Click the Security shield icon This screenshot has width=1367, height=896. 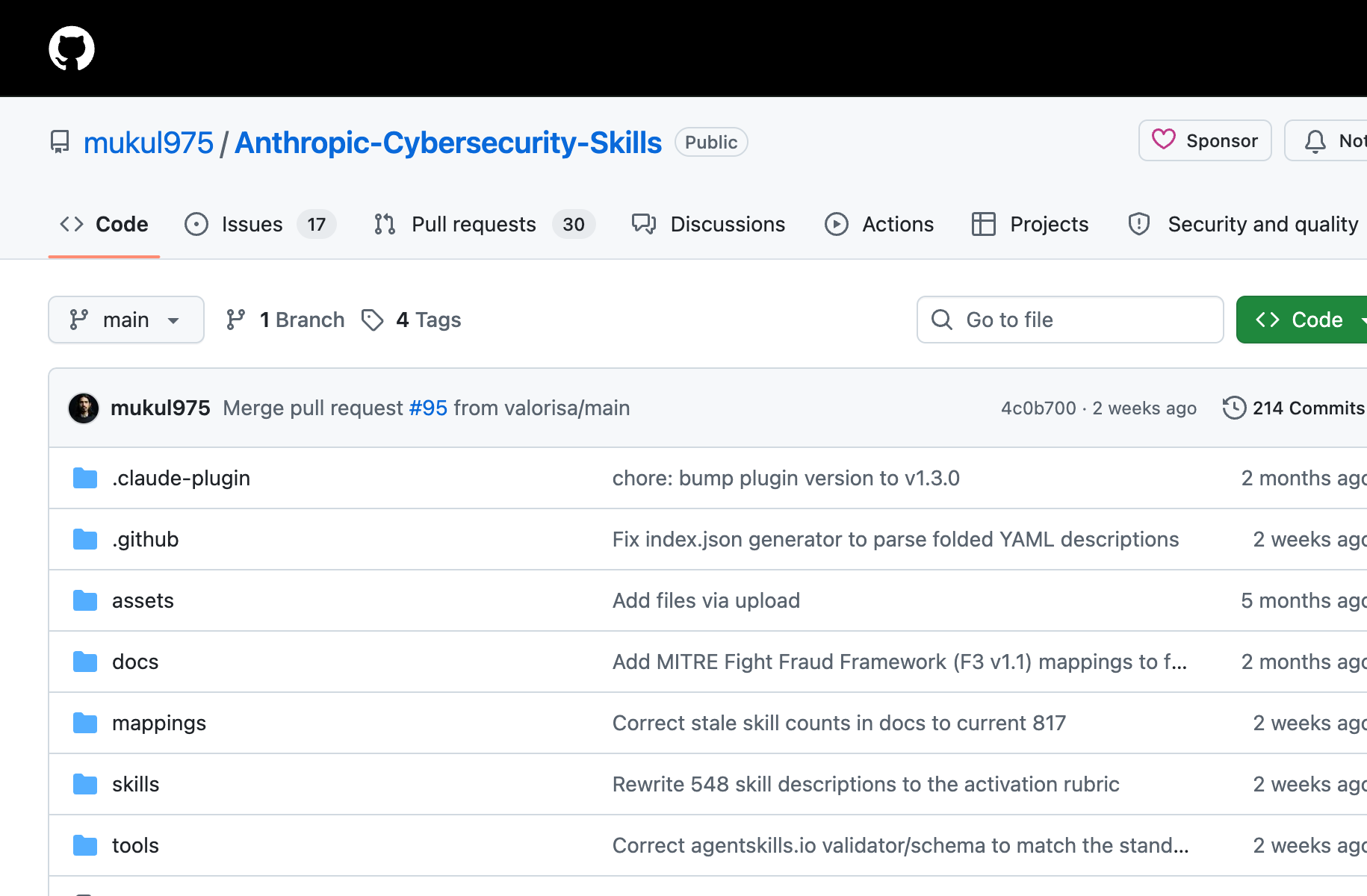point(1139,224)
